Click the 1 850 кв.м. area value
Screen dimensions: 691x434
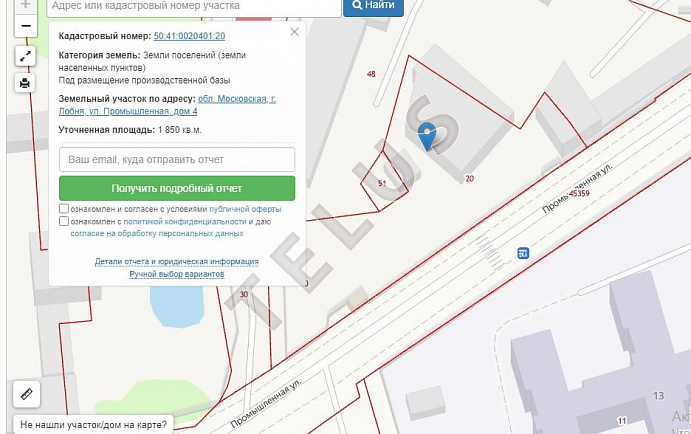click(x=179, y=130)
